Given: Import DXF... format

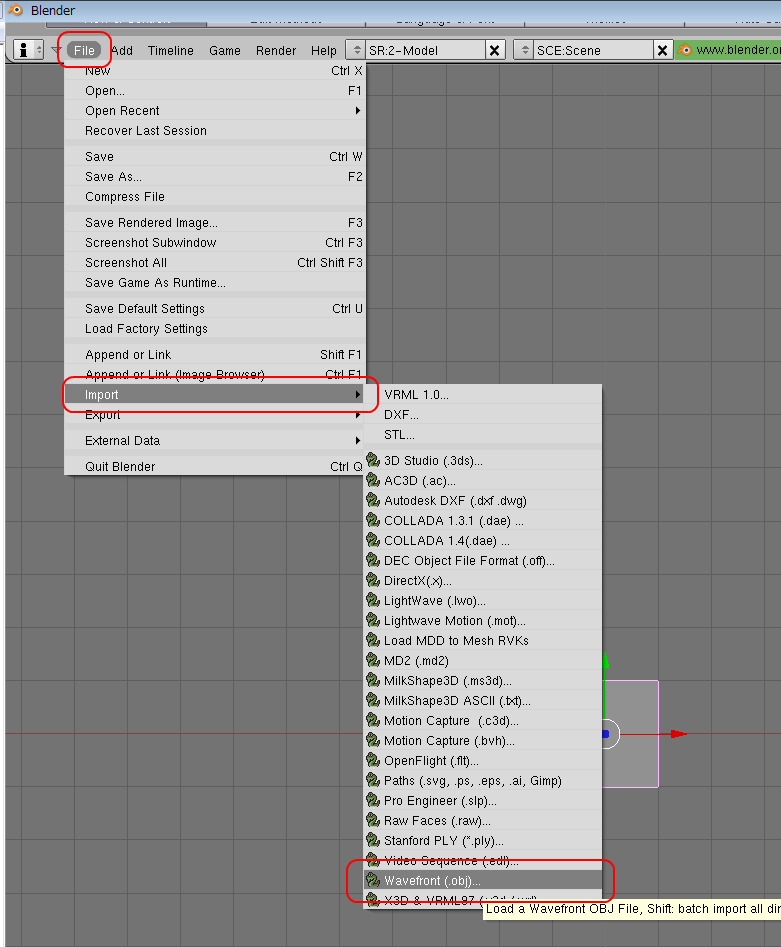Looking at the screenshot, I should (483, 414).
